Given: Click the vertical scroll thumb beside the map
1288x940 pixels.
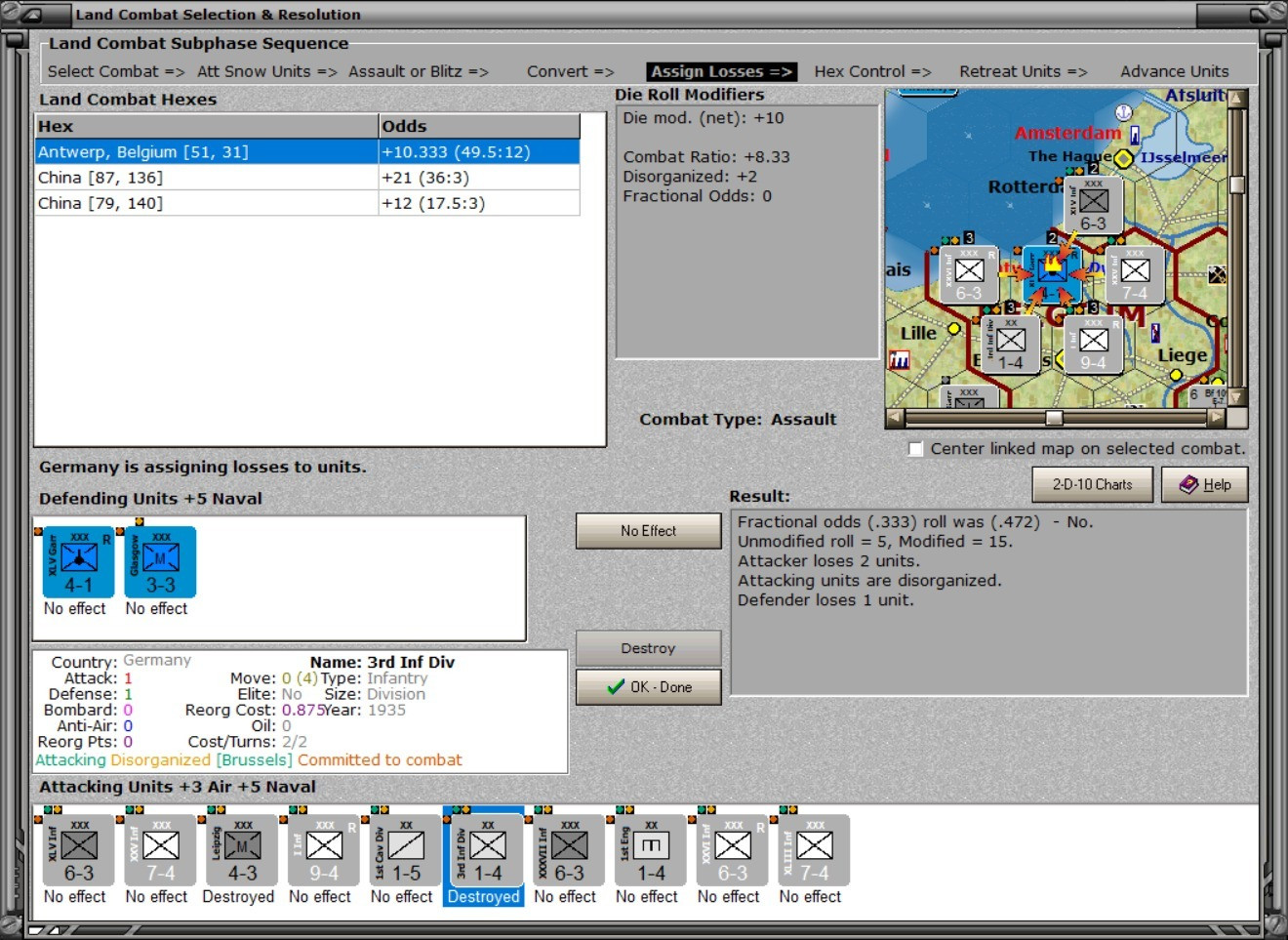Looking at the screenshot, I should click(1238, 185).
